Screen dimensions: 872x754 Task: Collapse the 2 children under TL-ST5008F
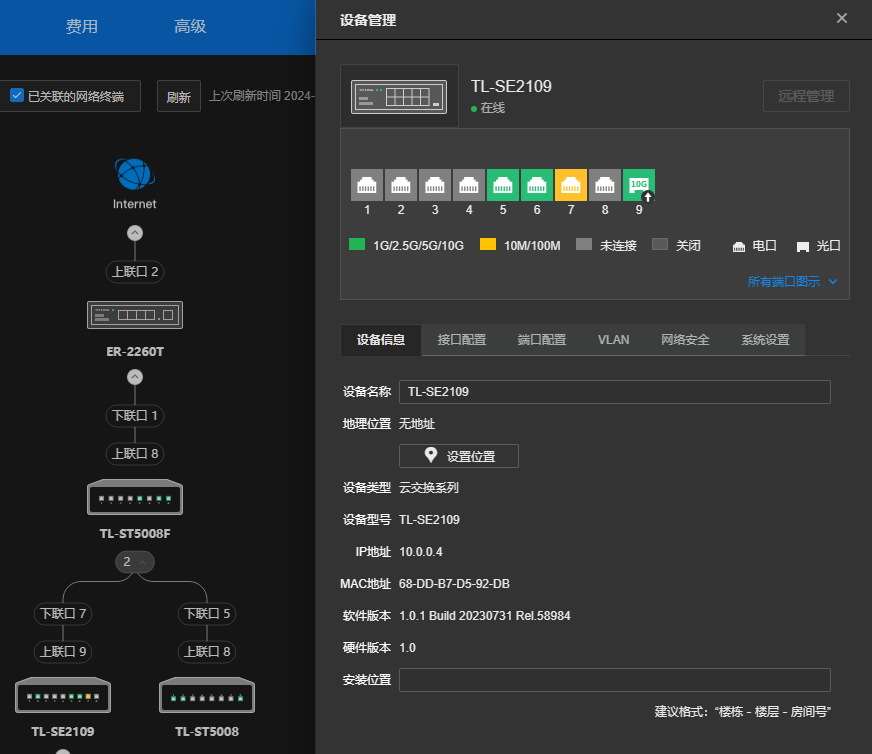coord(135,562)
